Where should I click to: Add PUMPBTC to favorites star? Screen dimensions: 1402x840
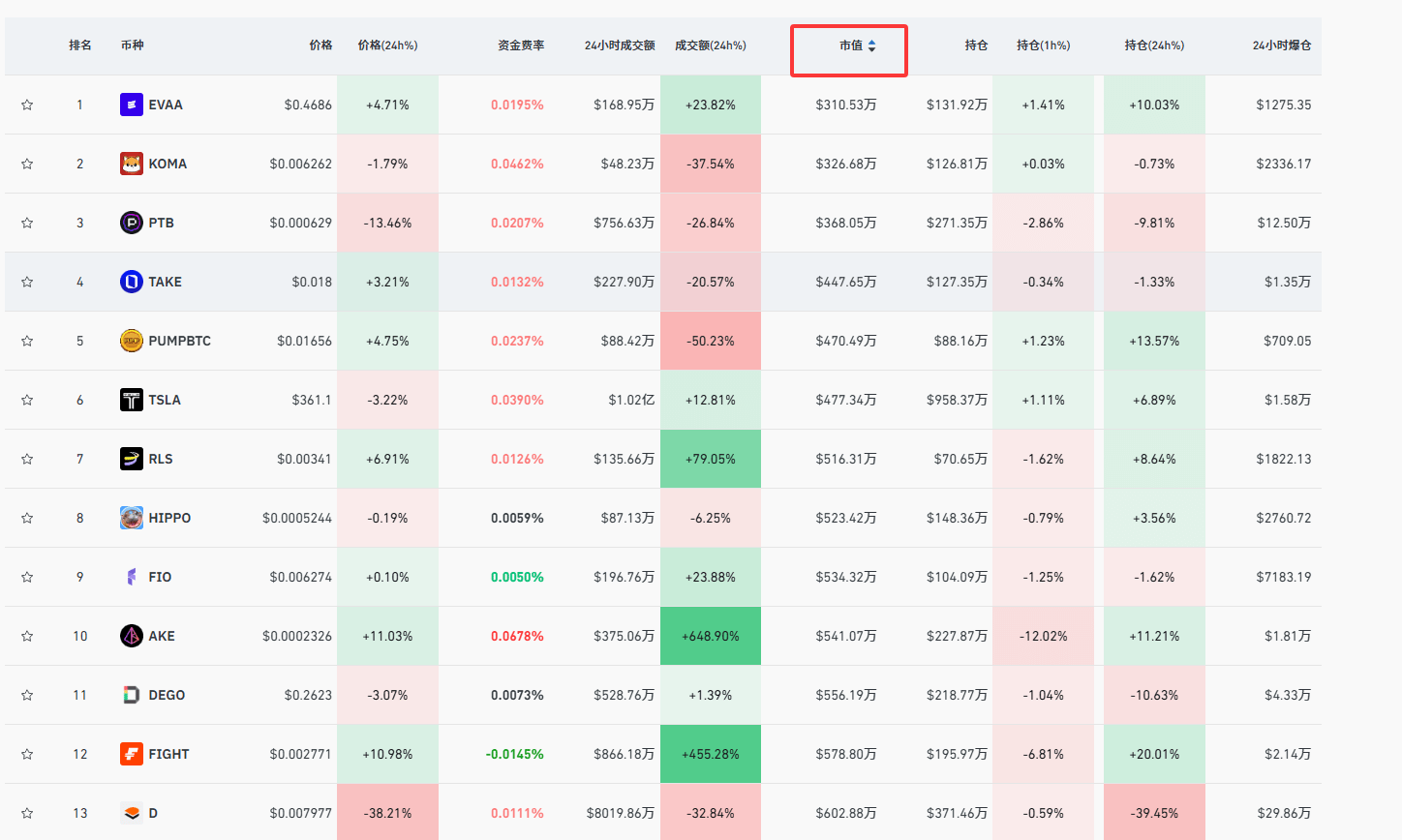27,341
